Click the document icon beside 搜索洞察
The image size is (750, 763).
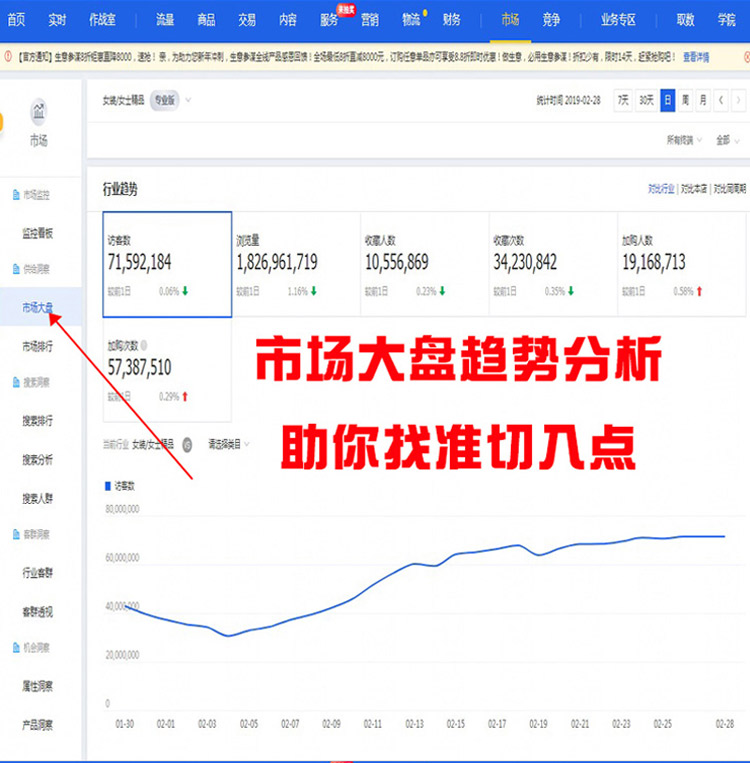pos(16,382)
